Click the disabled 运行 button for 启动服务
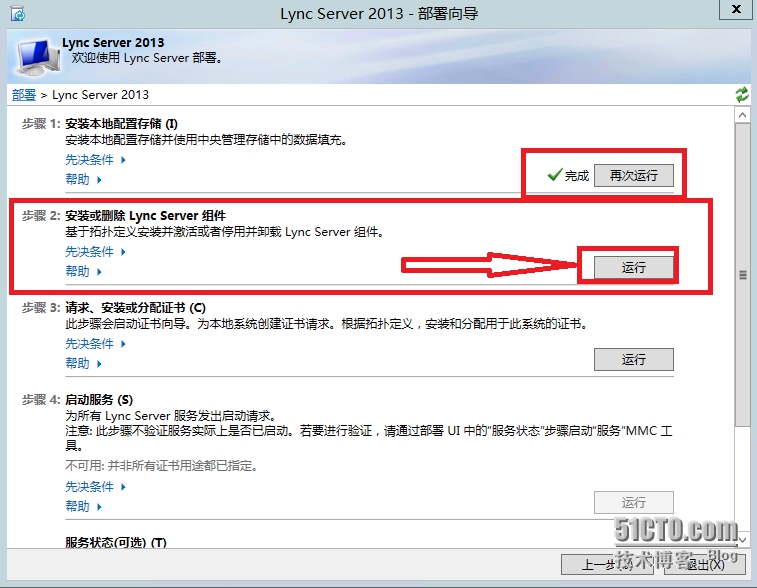 pyautogui.click(x=633, y=503)
